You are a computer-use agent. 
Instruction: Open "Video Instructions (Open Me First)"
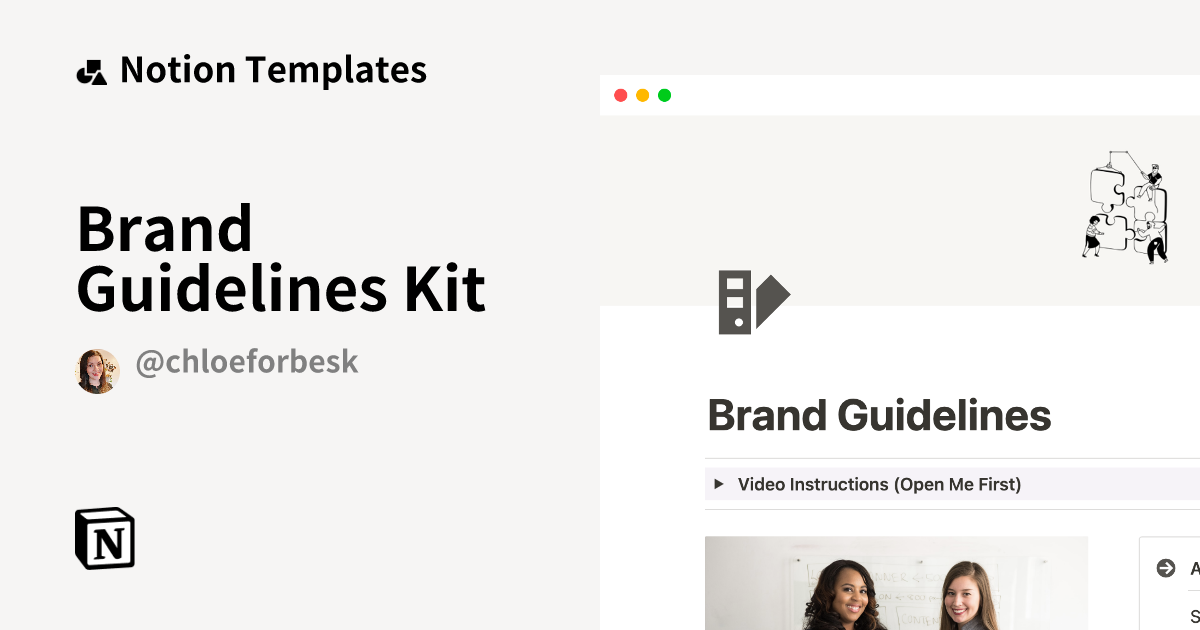[x=878, y=484]
